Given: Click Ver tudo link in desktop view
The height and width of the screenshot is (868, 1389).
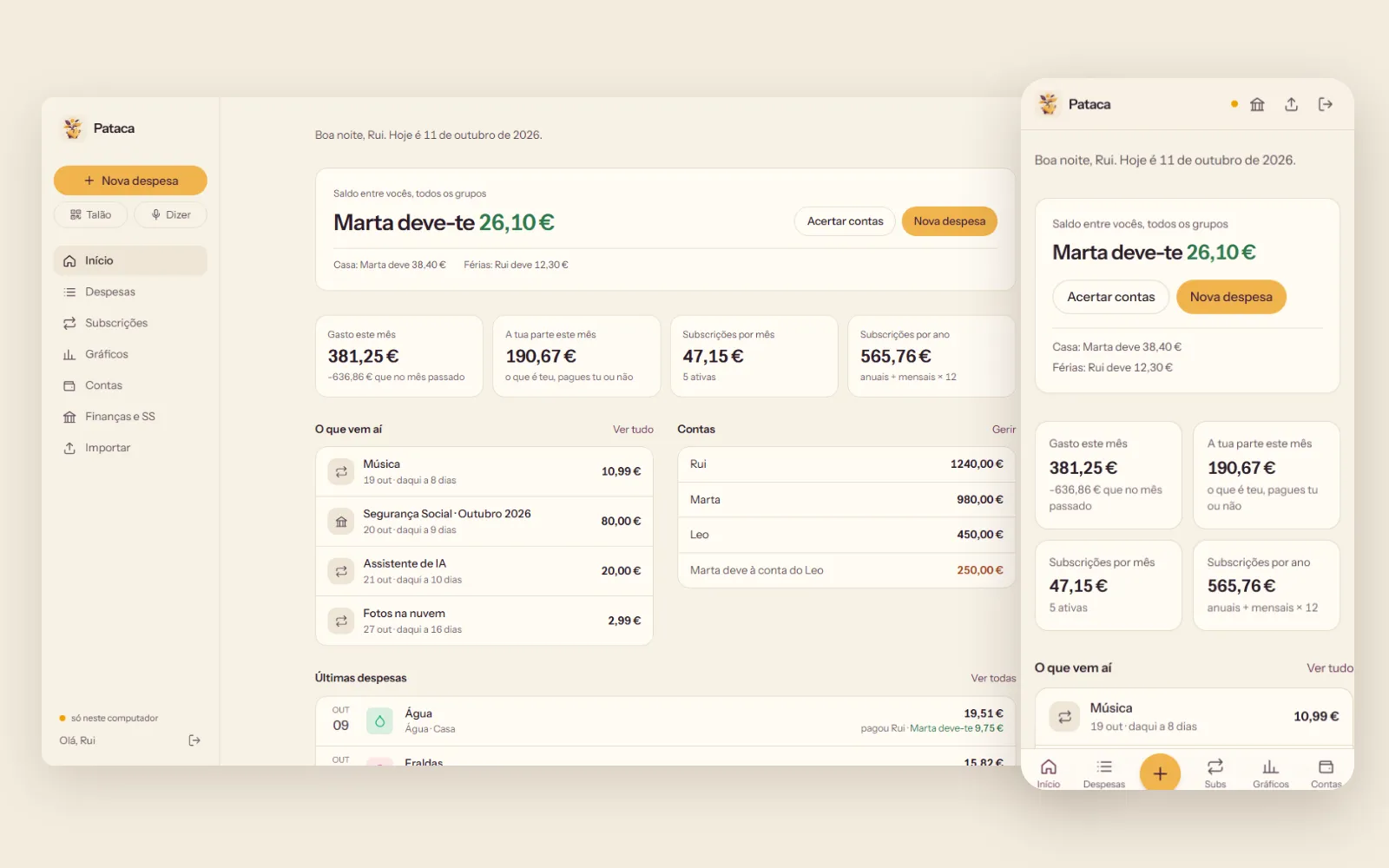Looking at the screenshot, I should [633, 430].
